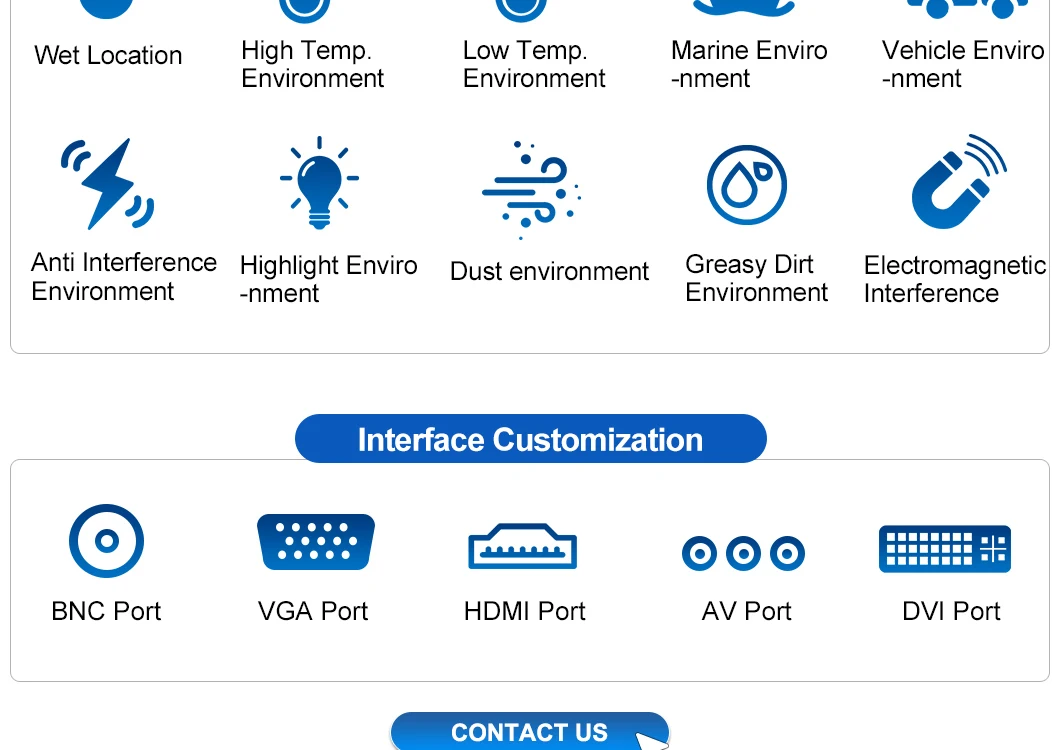Click the lightning bolt Anti Interference icon

tap(107, 184)
